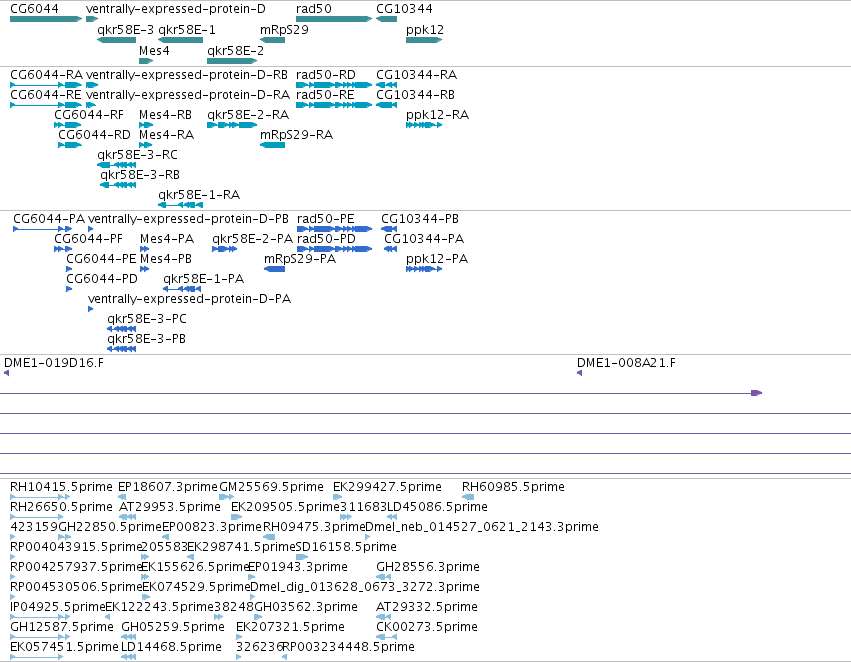Click the qkr58E-2-RA transcript label
This screenshot has height=662, width=851.
(x=248, y=115)
